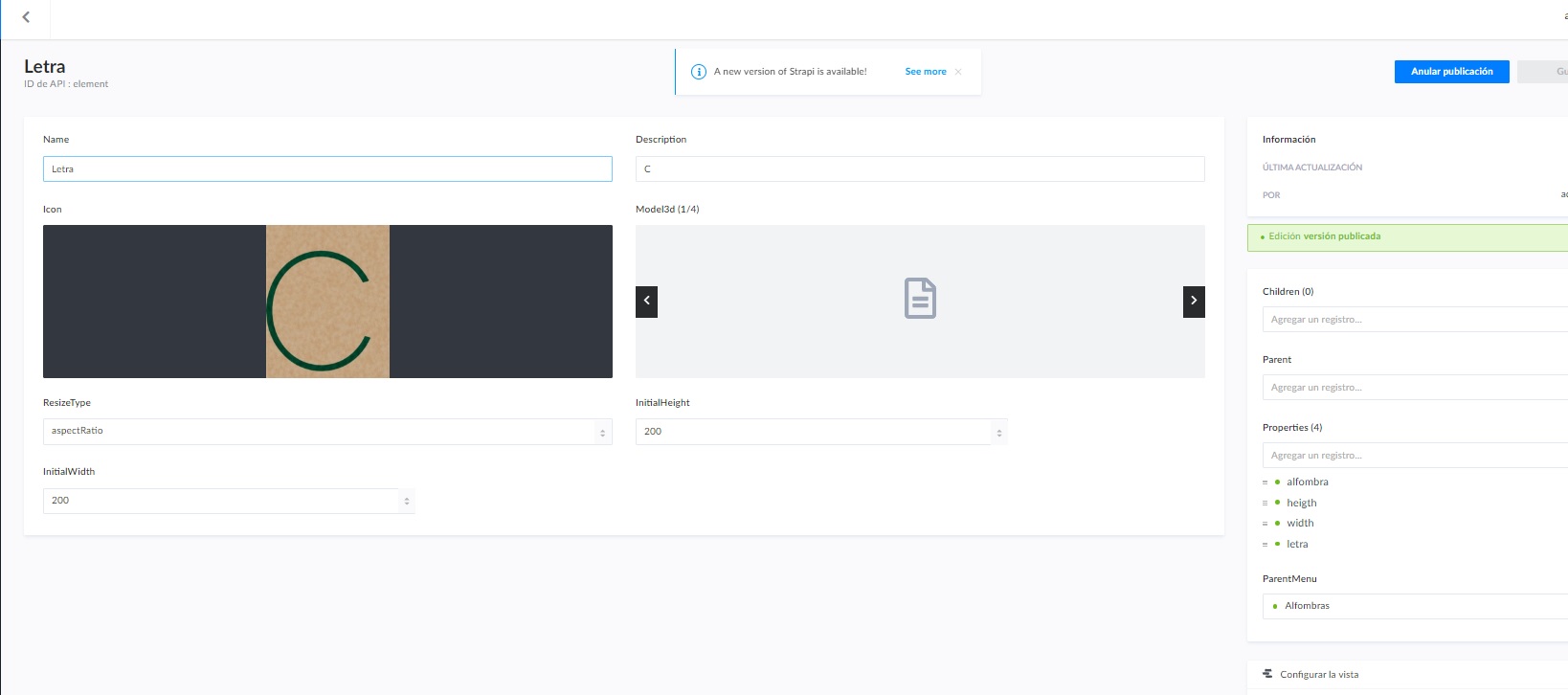1568x695 pixels.
Task: Focus the Description input field
Action: click(920, 169)
